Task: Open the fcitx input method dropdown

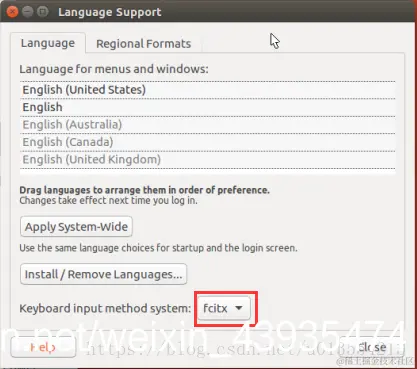Action: coord(223,308)
